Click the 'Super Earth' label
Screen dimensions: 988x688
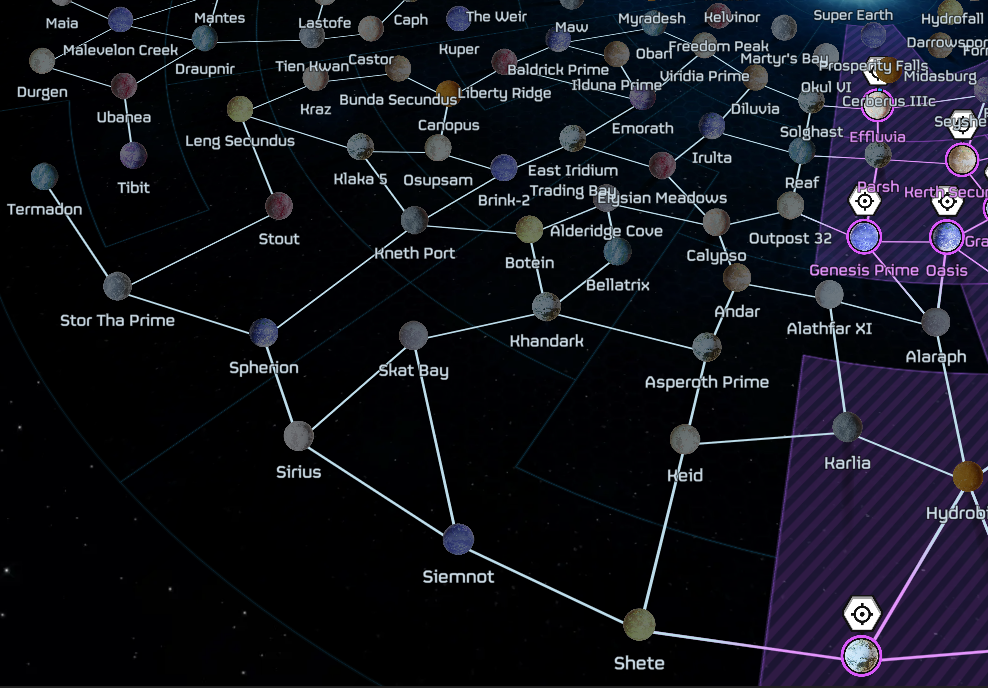tap(853, 15)
